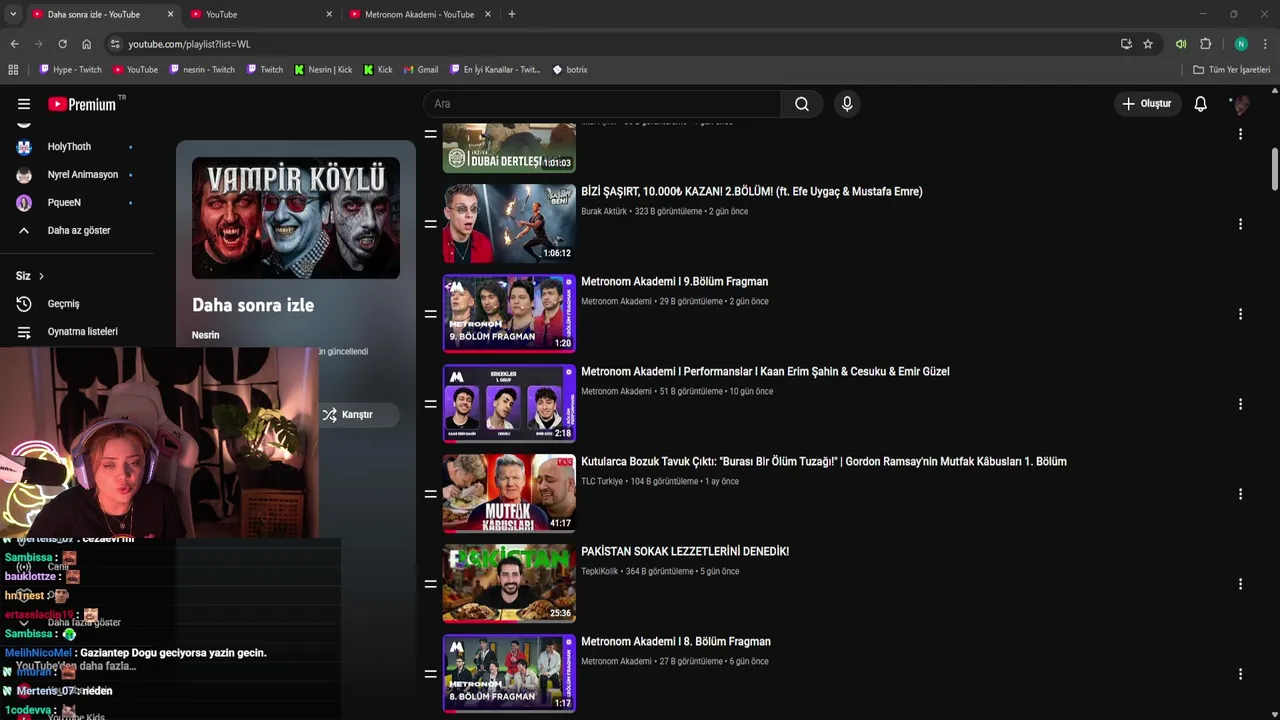Visit Burak Aktürk channel link
The height and width of the screenshot is (720, 1280).
604,211
